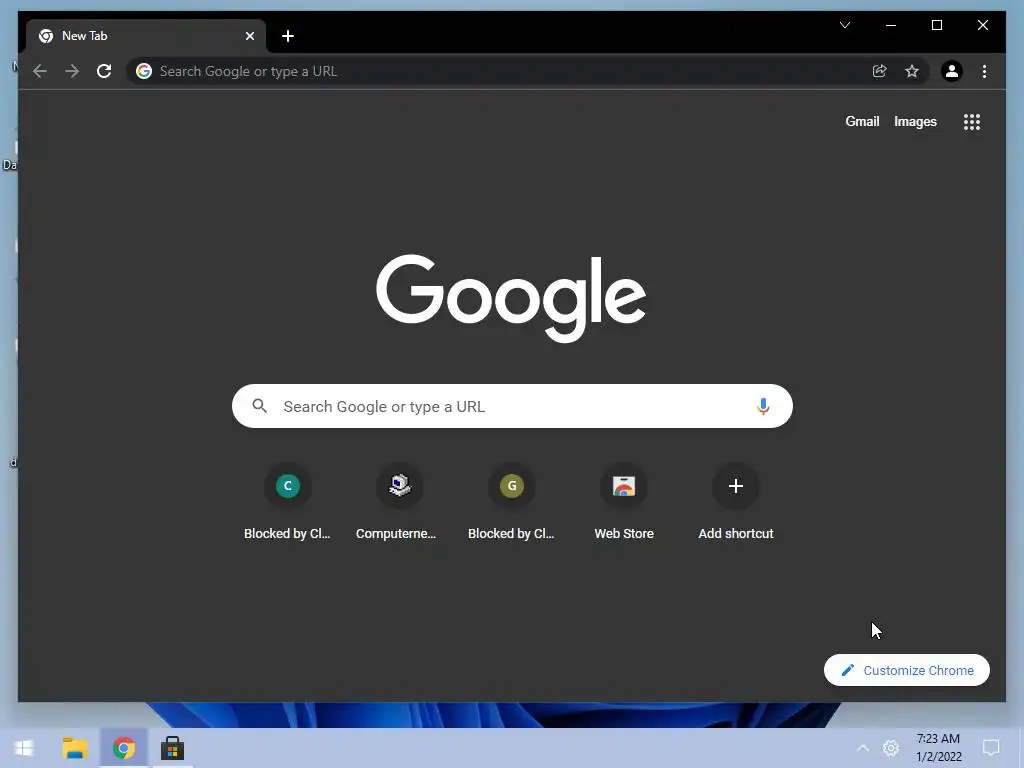Click the Google icon in address bar

point(144,71)
